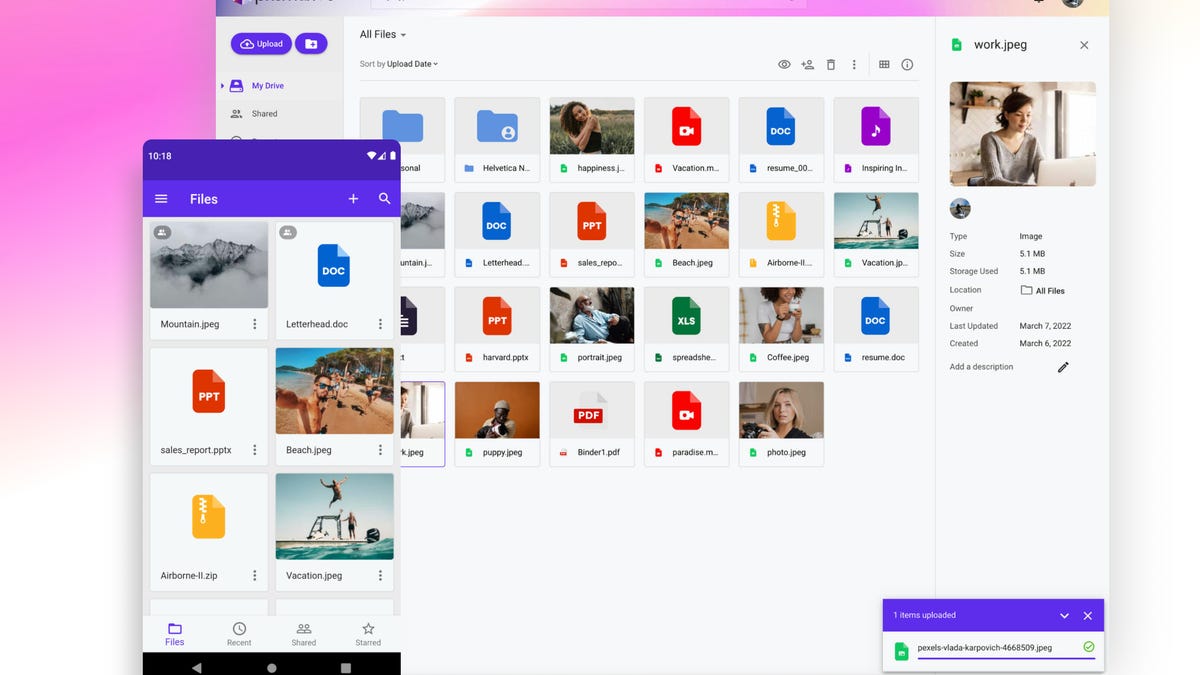Select the photo.jpeg thumbnail

point(781,410)
